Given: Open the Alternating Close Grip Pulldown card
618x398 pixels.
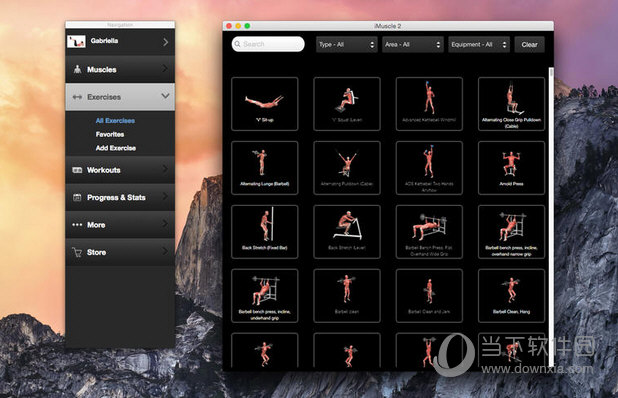Looking at the screenshot, I should pyautogui.click(x=512, y=104).
